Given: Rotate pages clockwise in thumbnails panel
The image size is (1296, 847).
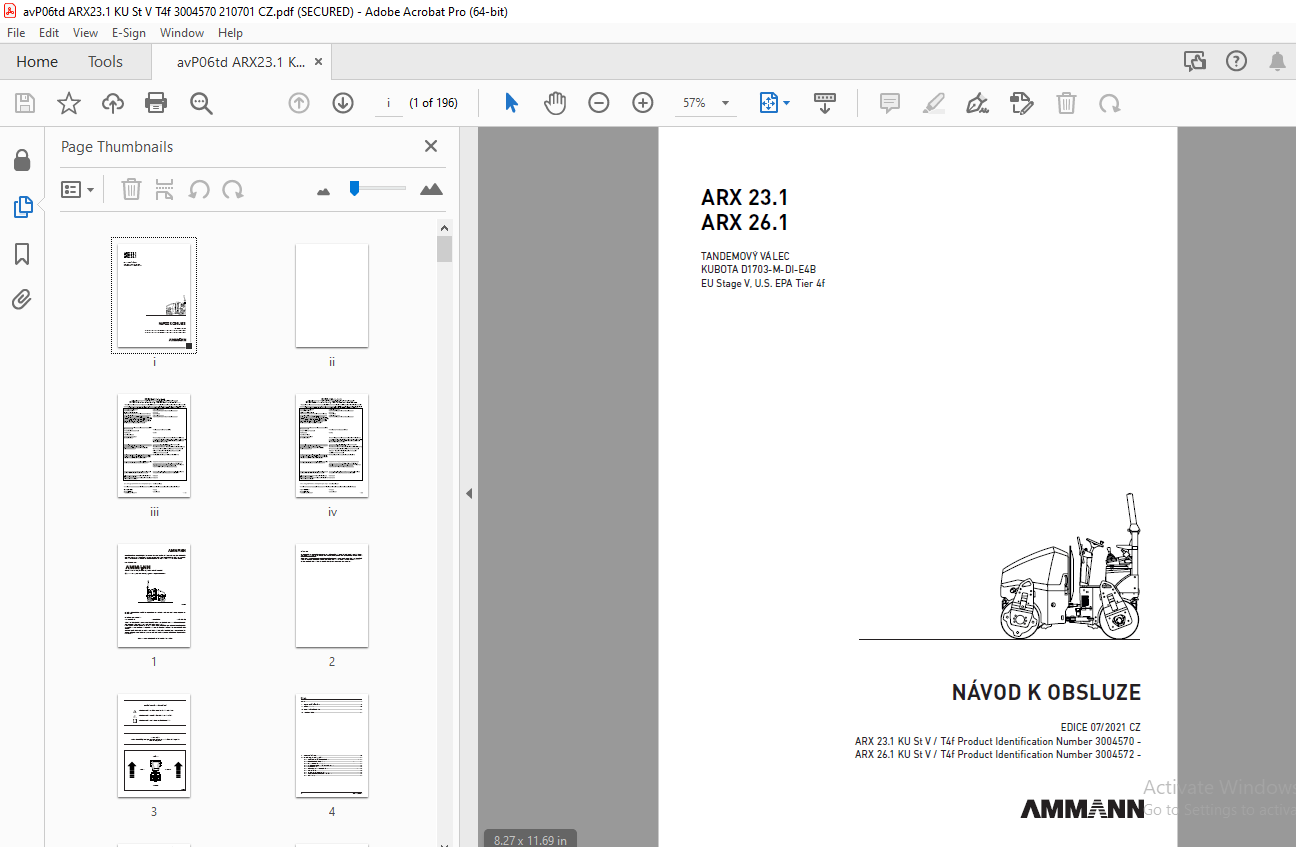Looking at the screenshot, I should pyautogui.click(x=233, y=189).
